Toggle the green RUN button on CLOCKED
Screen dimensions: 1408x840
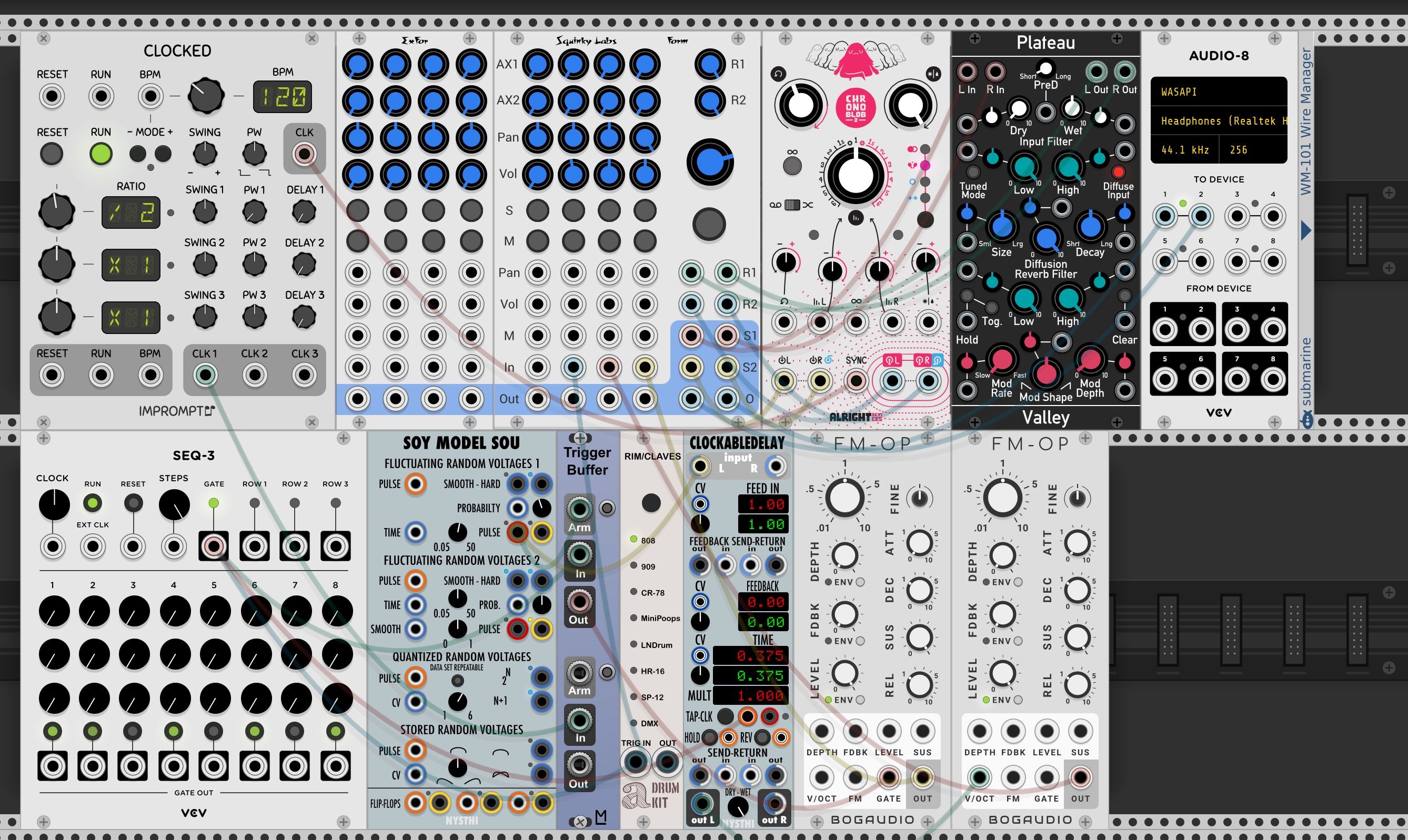coord(101,154)
